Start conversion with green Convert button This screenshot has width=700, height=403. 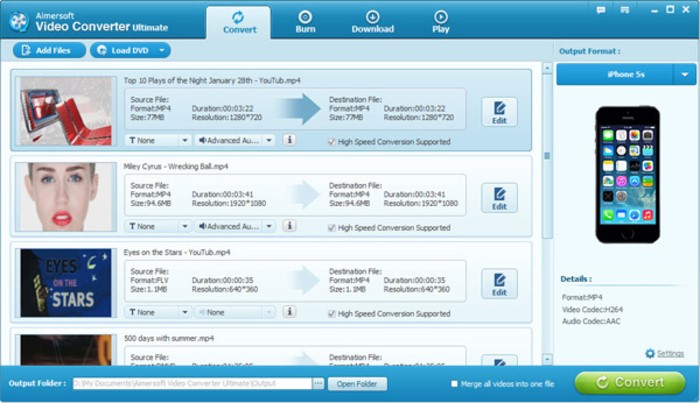[x=630, y=383]
